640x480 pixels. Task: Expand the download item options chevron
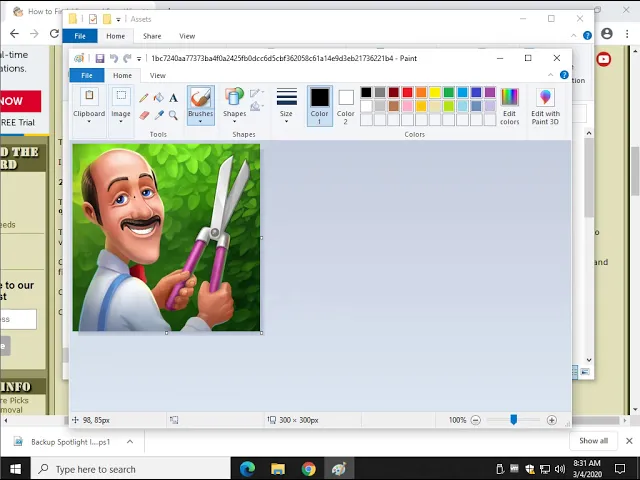tap(130, 442)
